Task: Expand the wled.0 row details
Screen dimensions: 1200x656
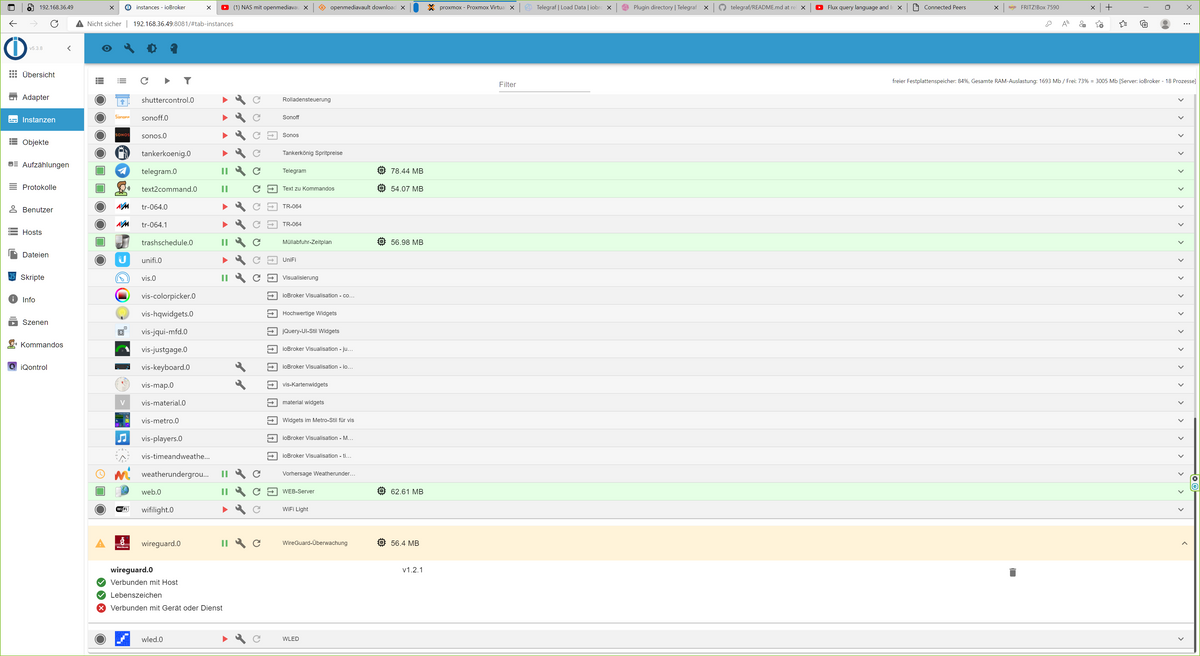Action: 1181,639
